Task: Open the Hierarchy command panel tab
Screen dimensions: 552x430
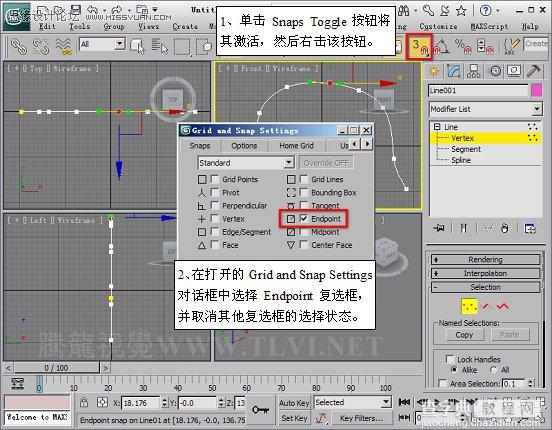Action: [473, 71]
